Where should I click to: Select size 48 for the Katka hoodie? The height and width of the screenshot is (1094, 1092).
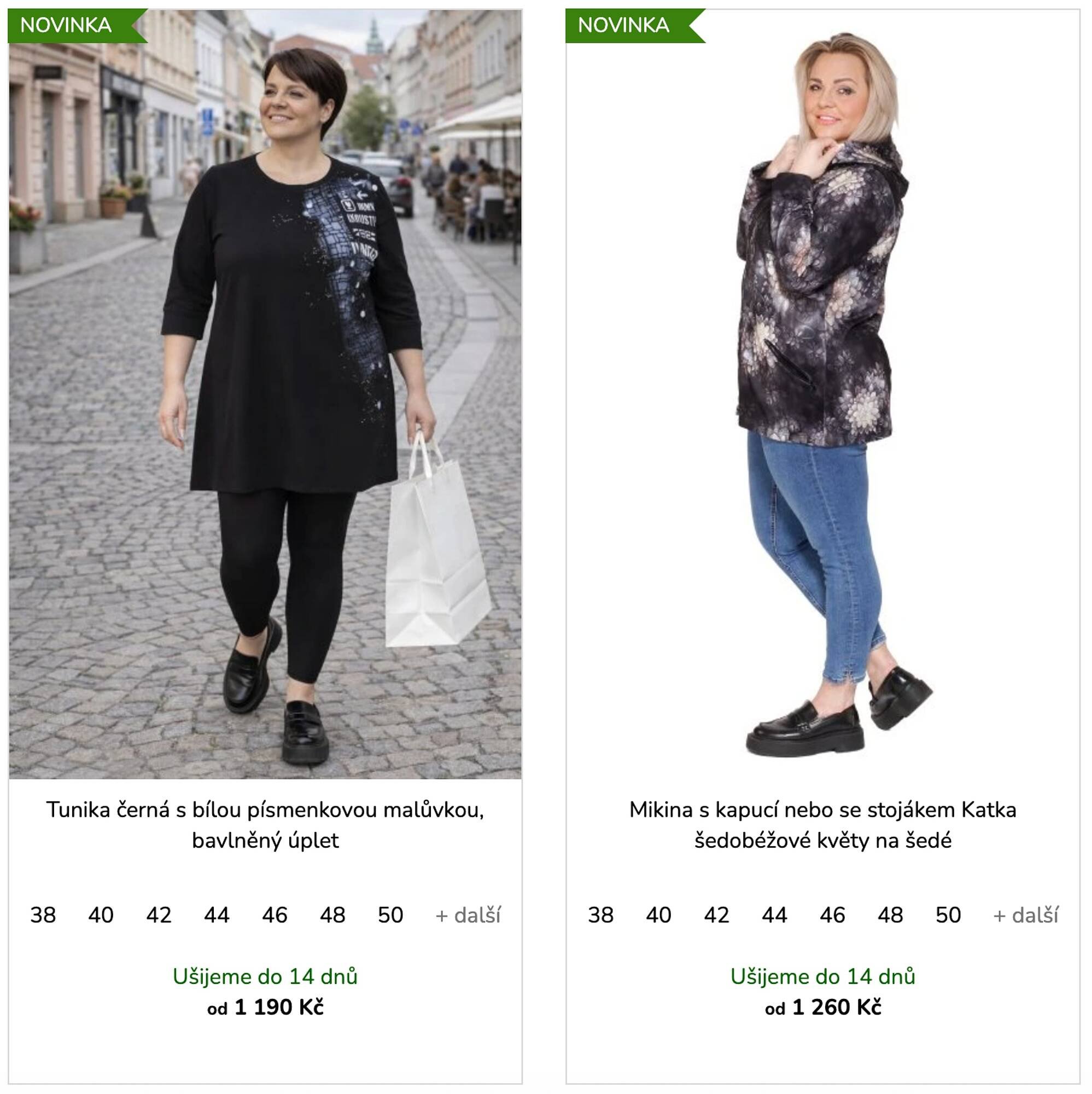(x=890, y=915)
